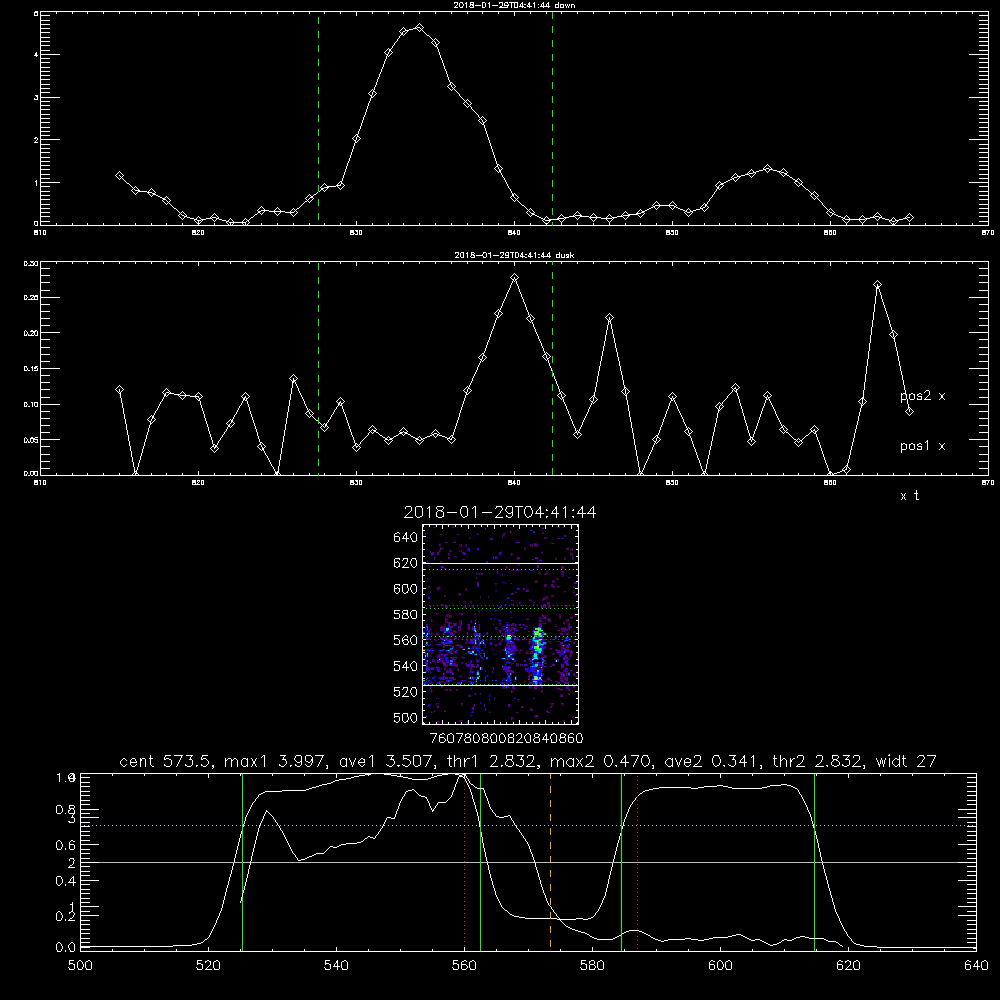Click the leftmost green vertical line in bottom plot
This screenshot has width=1000, height=1000.
[242, 861]
